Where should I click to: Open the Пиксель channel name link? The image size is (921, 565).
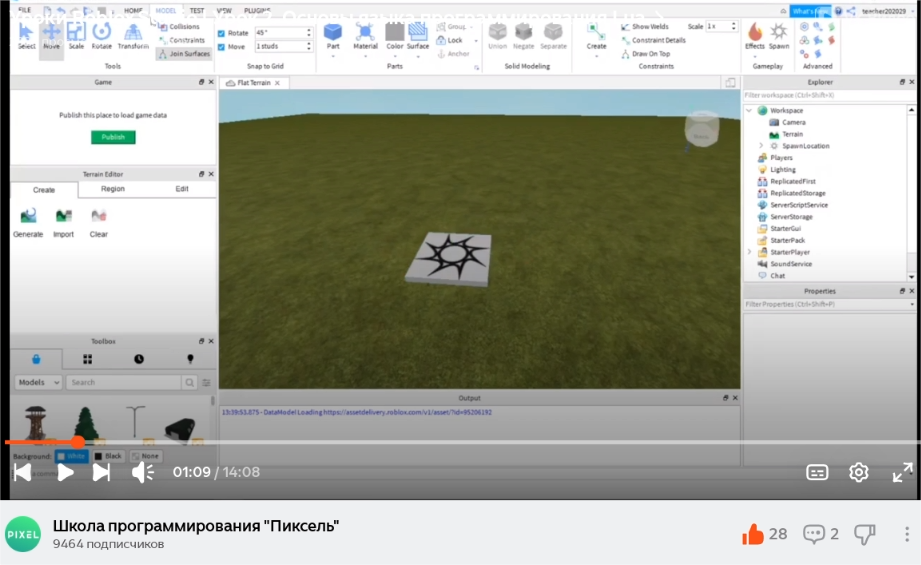point(196,526)
